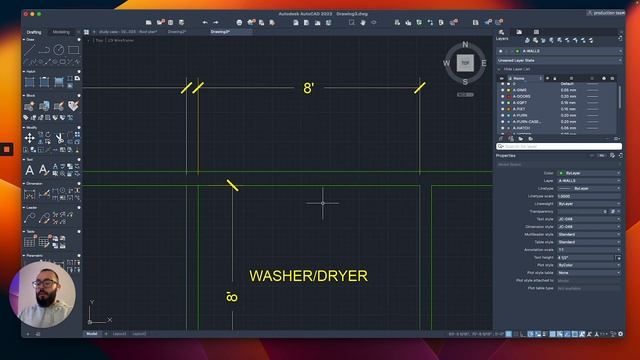Select the Circle tool
640x360 pixels.
59,50
